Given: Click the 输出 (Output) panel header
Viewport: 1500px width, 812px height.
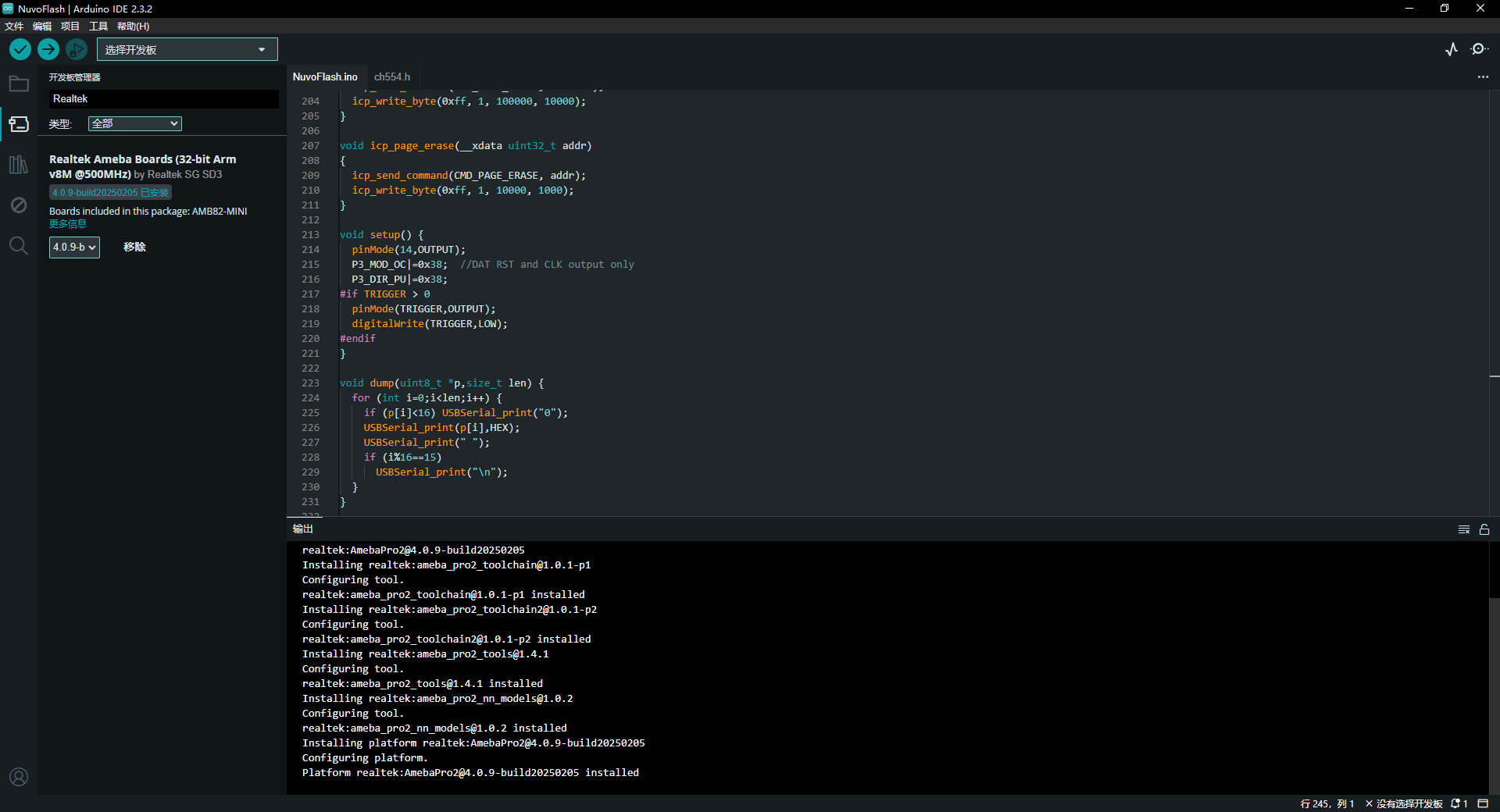Looking at the screenshot, I should click(x=303, y=529).
